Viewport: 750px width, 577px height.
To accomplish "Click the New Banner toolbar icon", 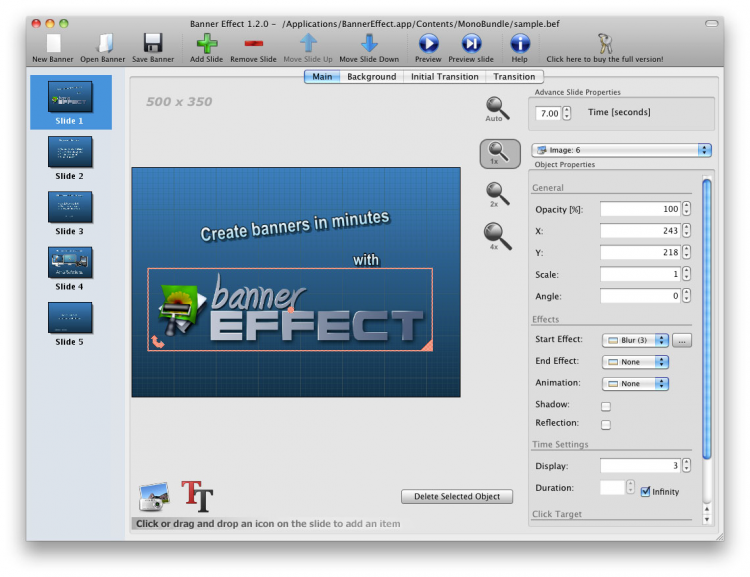I will (x=54, y=43).
